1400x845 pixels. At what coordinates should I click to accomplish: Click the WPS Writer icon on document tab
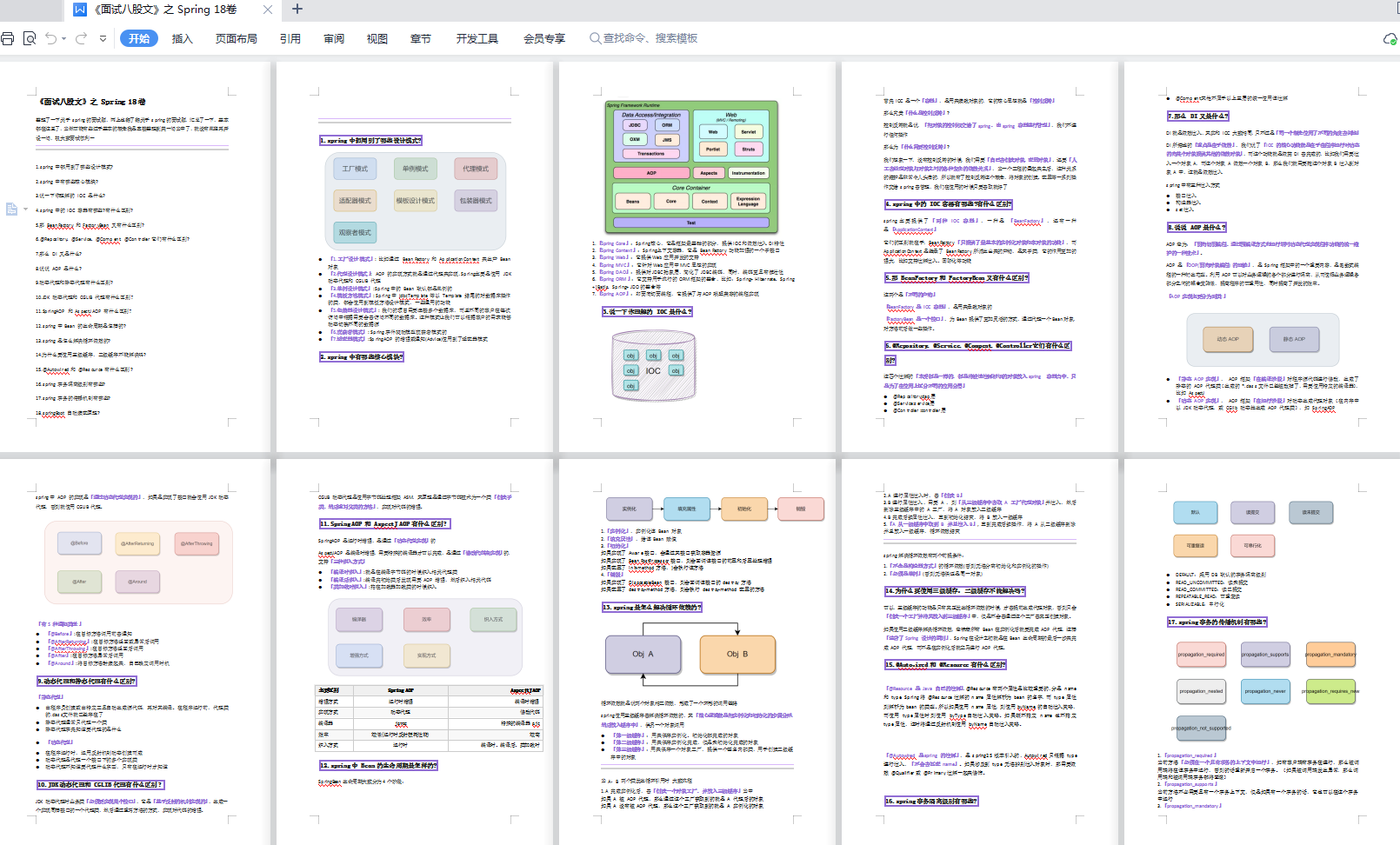[80, 10]
